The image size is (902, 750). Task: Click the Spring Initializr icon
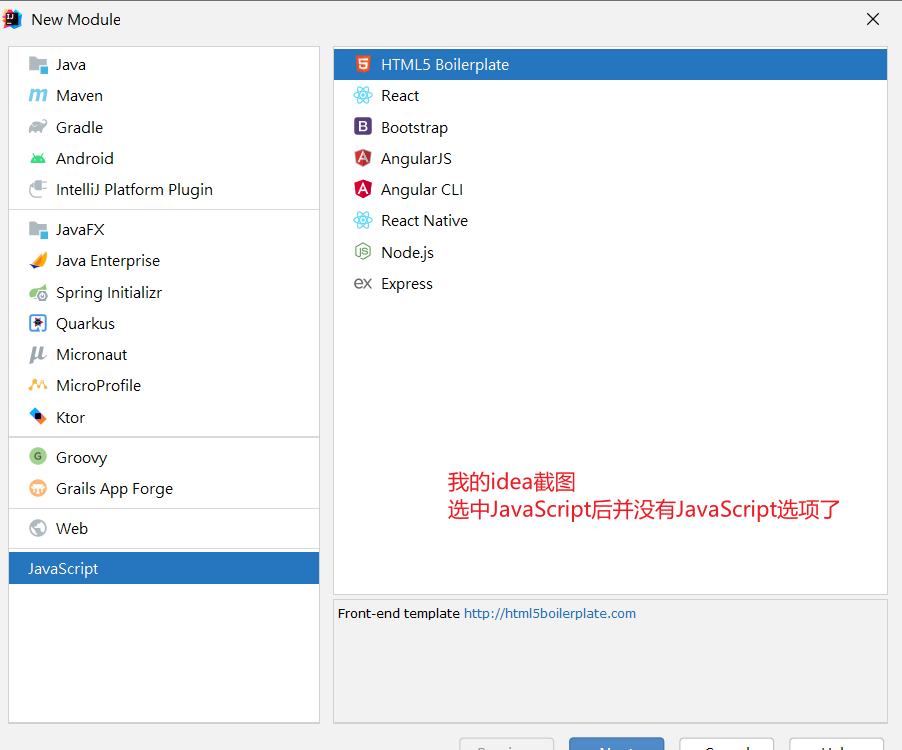point(38,292)
